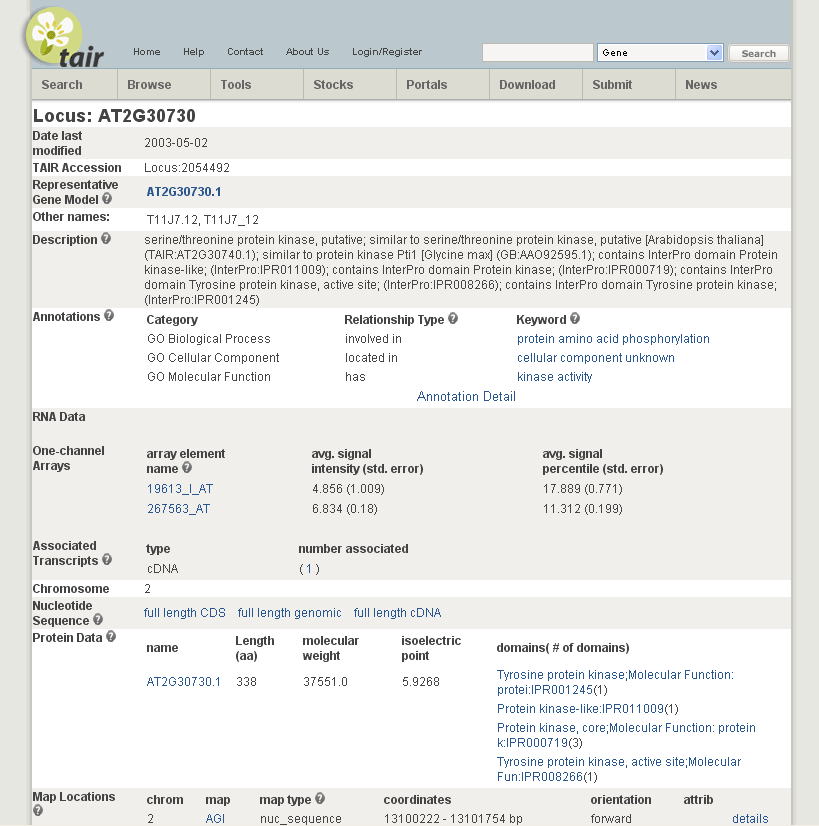Open the News menu tab

click(x=733, y=84)
